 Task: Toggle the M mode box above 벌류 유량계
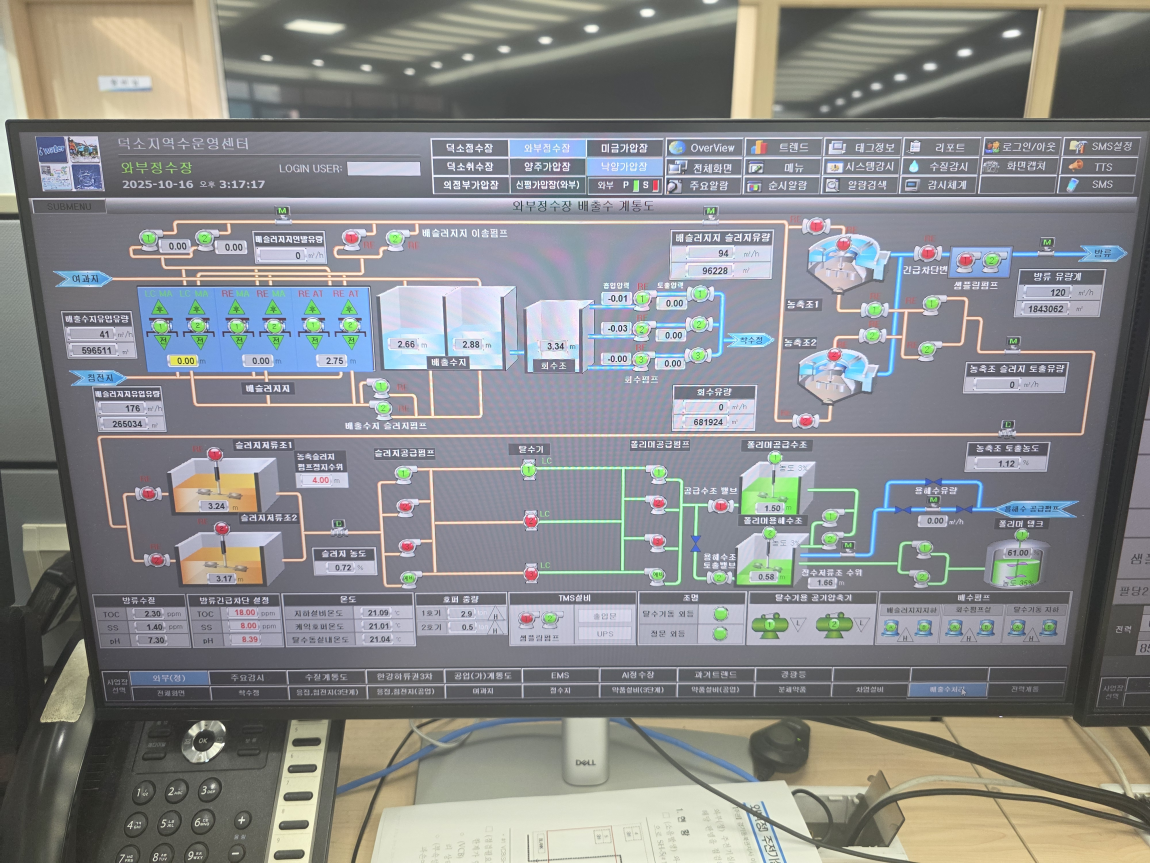point(1047,243)
